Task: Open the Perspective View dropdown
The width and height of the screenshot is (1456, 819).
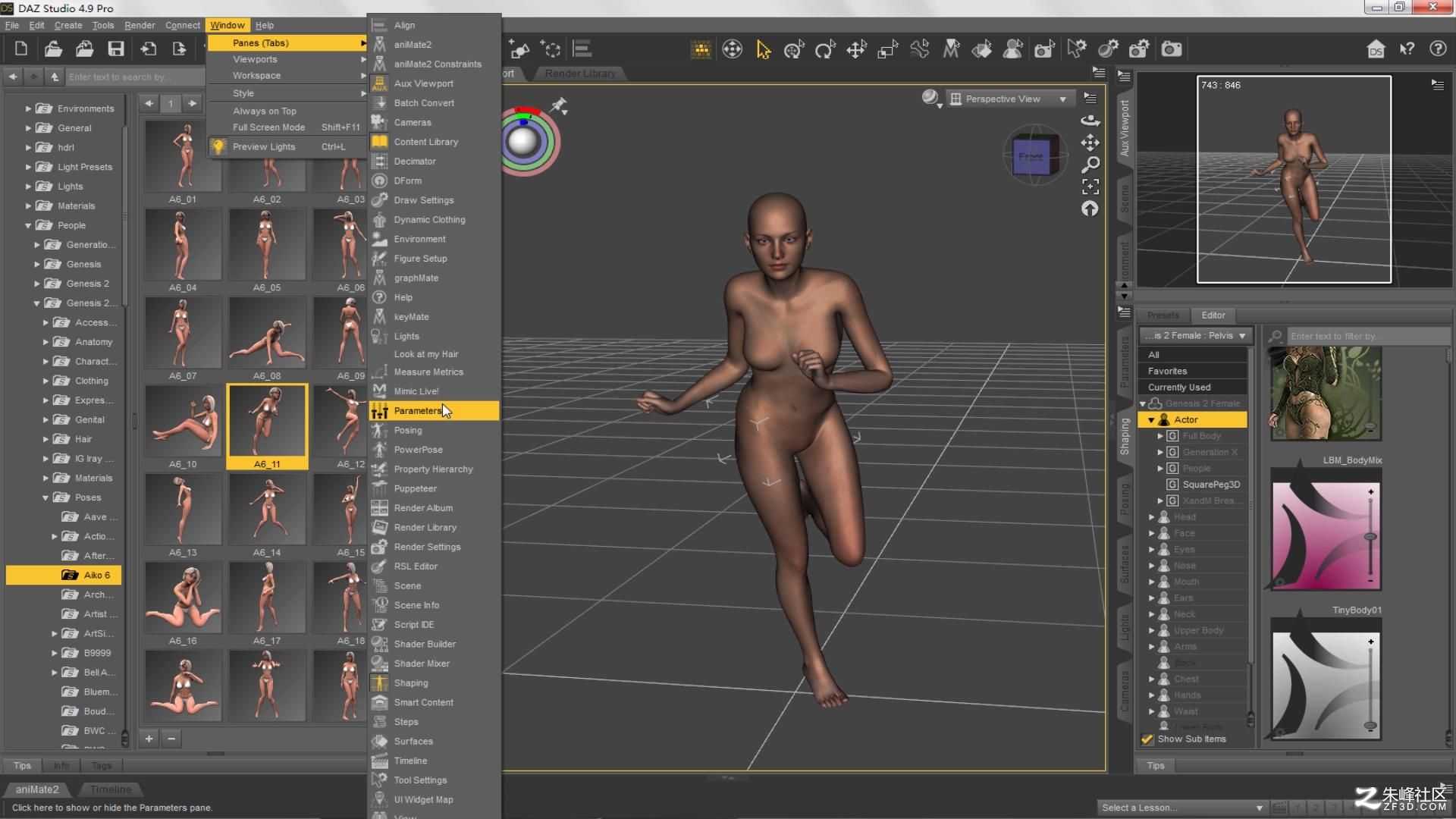Action: (x=1010, y=99)
